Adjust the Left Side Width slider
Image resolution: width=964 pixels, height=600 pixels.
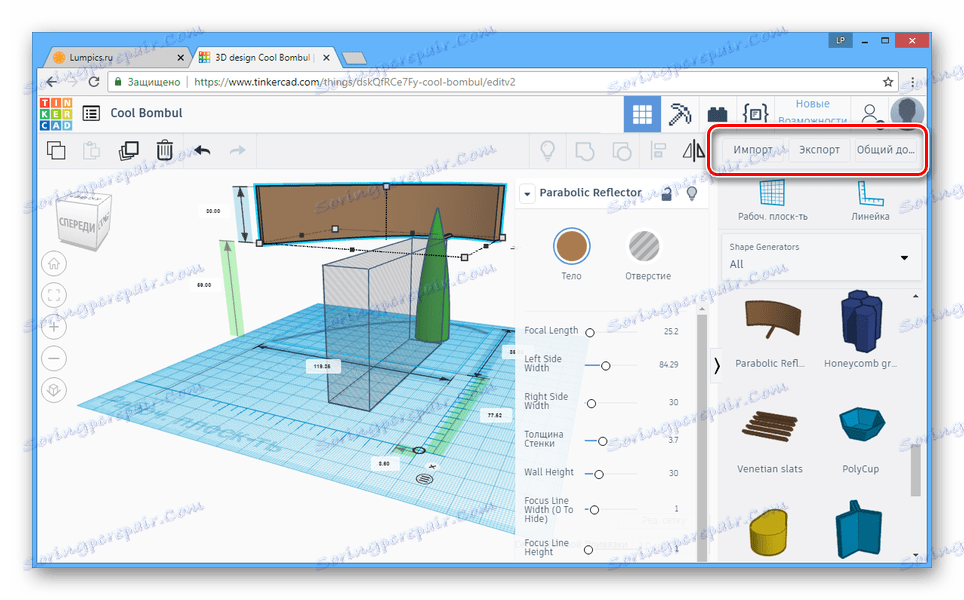pyautogui.click(x=606, y=366)
